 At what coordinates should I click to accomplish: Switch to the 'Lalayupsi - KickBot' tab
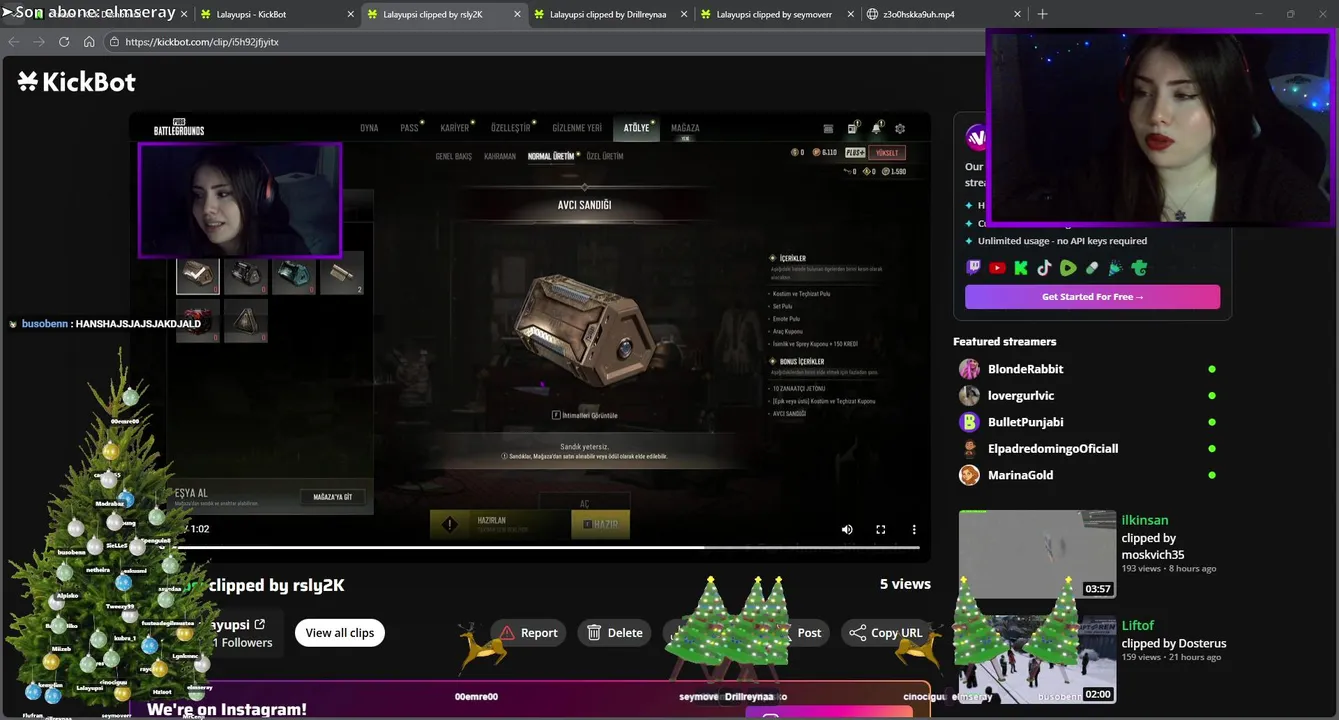(x=276, y=15)
